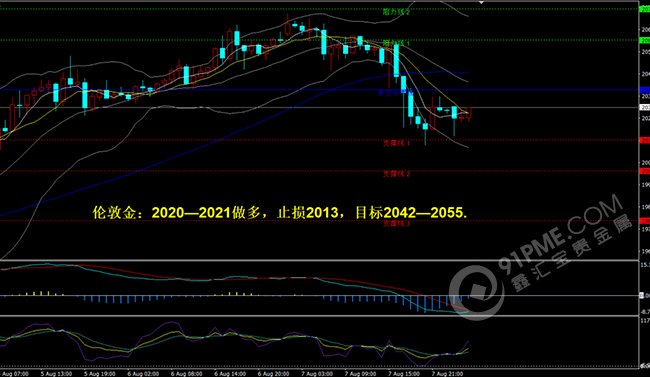Click the MACD histogram indicator panel
Image resolution: width=650 pixels, height=377 pixels.
point(319,288)
